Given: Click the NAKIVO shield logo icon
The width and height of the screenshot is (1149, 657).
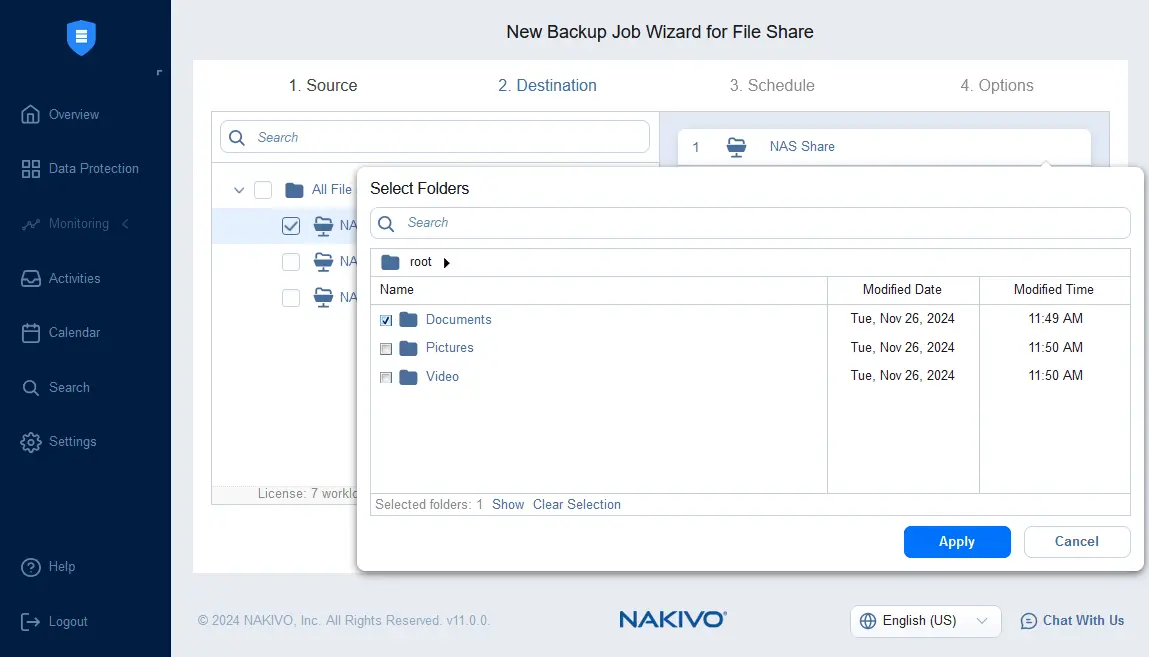Looking at the screenshot, I should (x=81, y=37).
